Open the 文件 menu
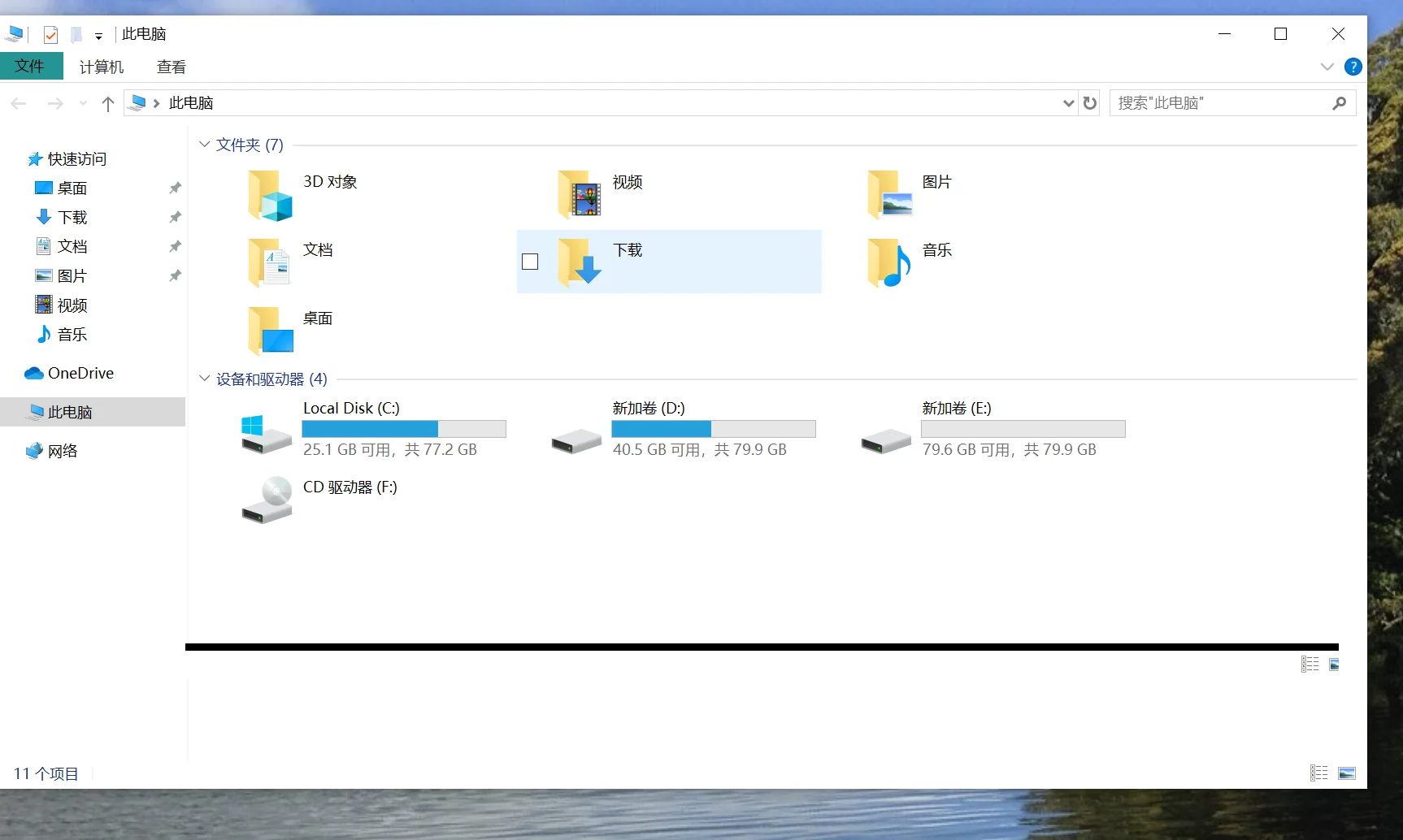This screenshot has height=840, width=1403. [31, 66]
